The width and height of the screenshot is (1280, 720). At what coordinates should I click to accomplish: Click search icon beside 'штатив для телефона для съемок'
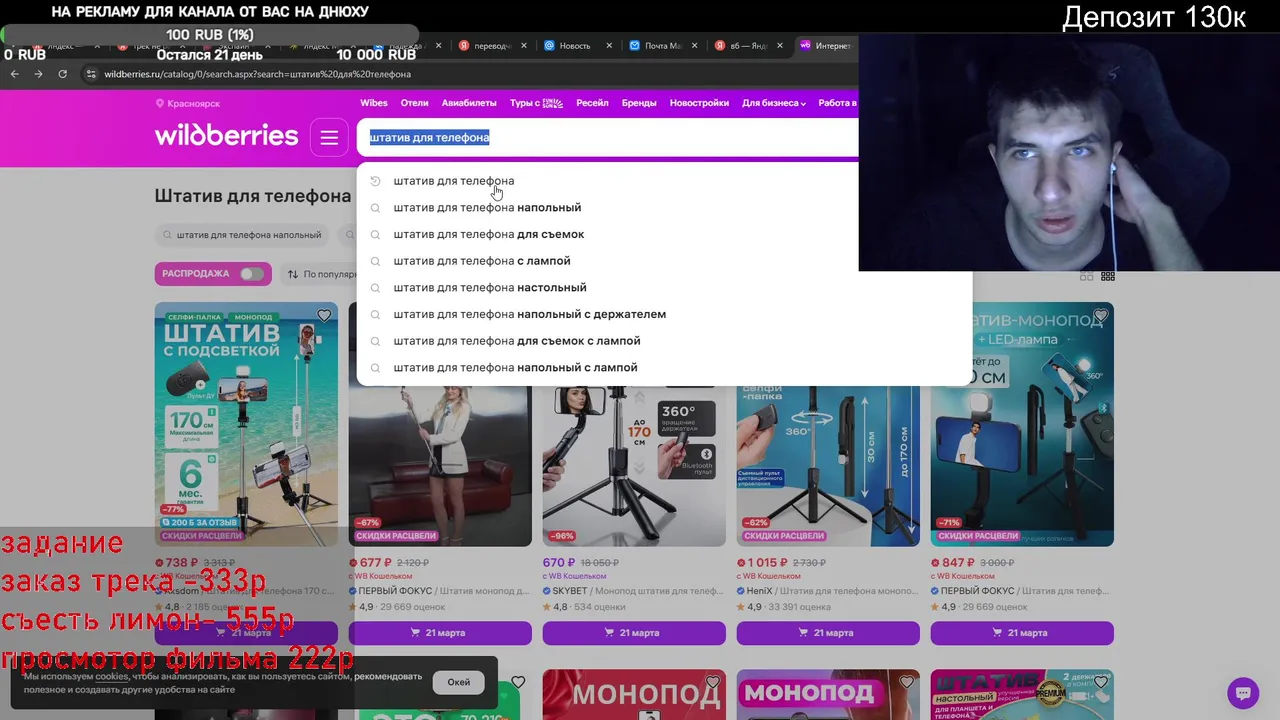pyautogui.click(x=376, y=235)
